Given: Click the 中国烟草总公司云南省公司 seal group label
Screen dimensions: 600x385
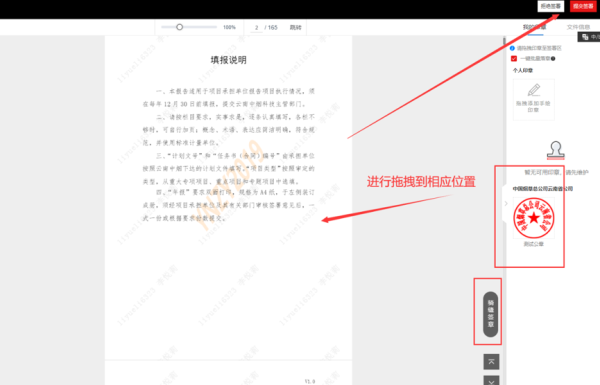Looking at the screenshot, I should coord(543,189).
